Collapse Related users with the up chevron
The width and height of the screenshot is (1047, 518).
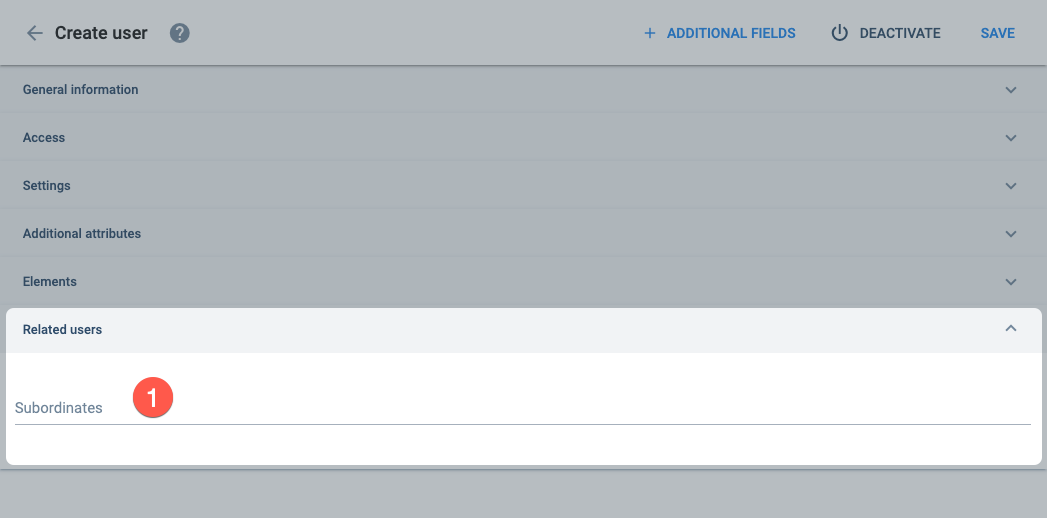tap(1011, 328)
